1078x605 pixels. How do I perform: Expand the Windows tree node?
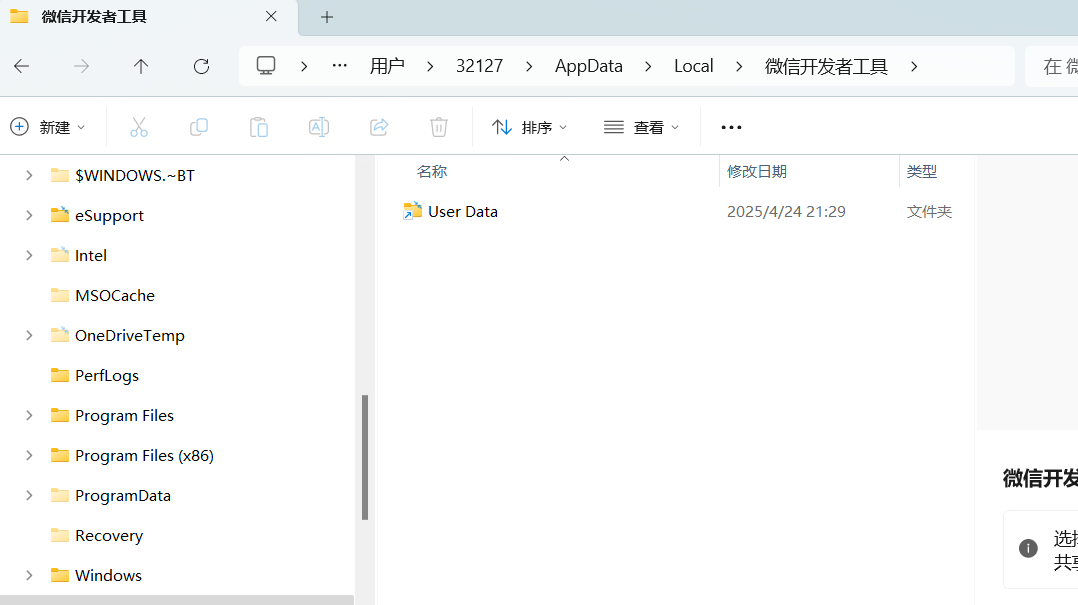(x=29, y=575)
